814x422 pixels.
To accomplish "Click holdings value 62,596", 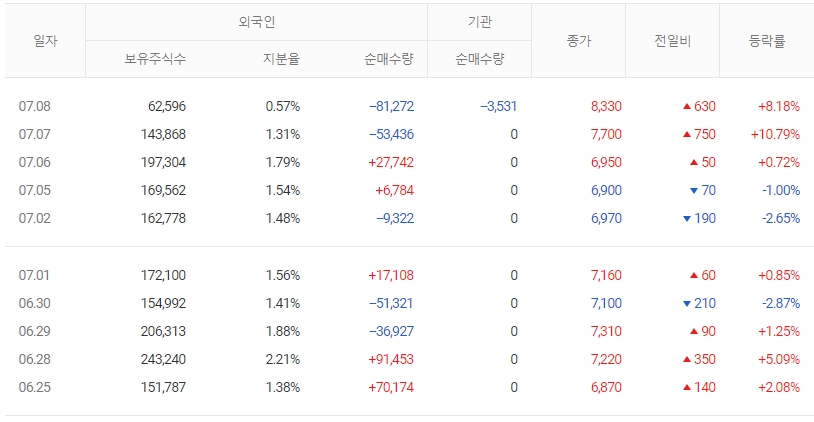I will click(x=167, y=106).
